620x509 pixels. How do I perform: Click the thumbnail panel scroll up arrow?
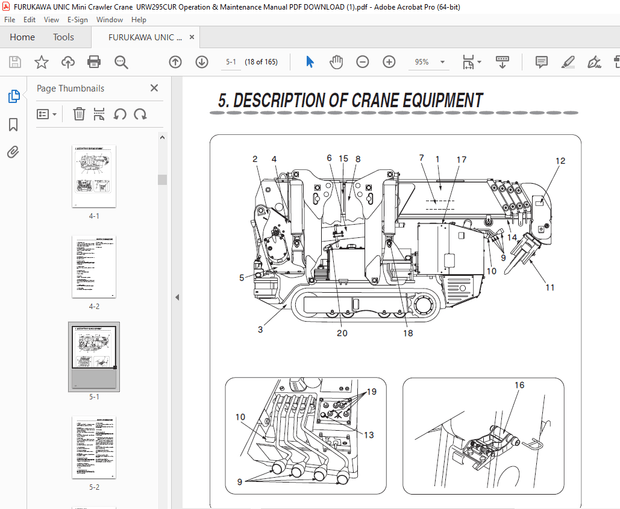162,138
